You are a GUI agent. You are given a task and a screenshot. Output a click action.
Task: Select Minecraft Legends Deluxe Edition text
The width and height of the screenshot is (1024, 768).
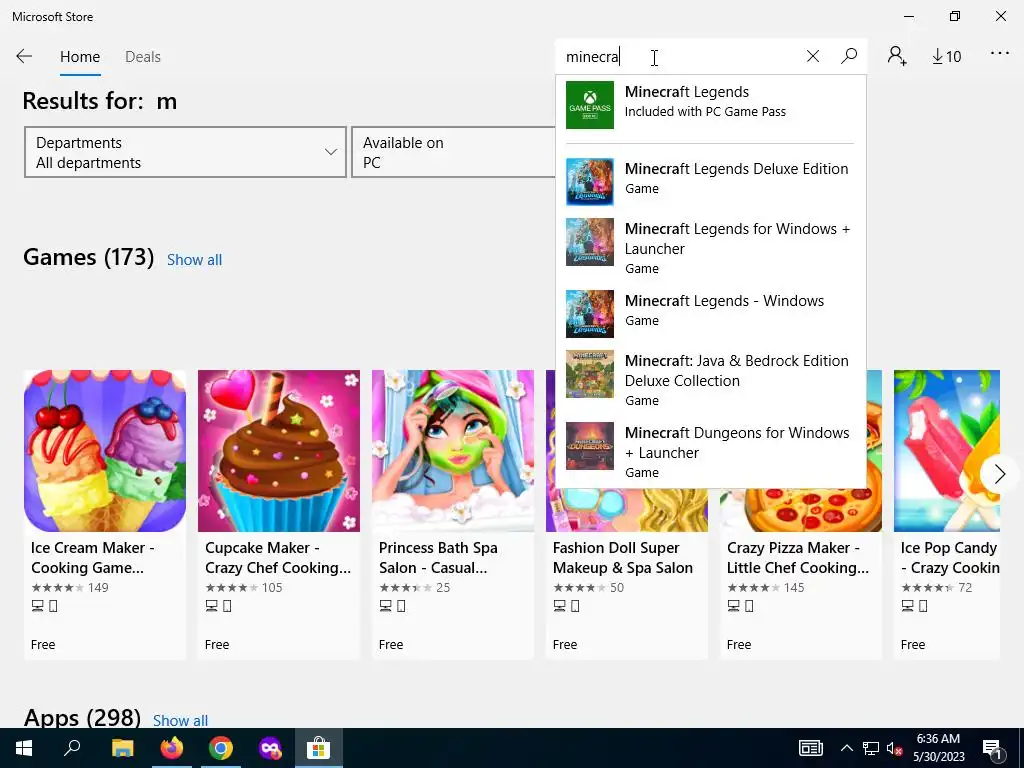[x=736, y=169]
